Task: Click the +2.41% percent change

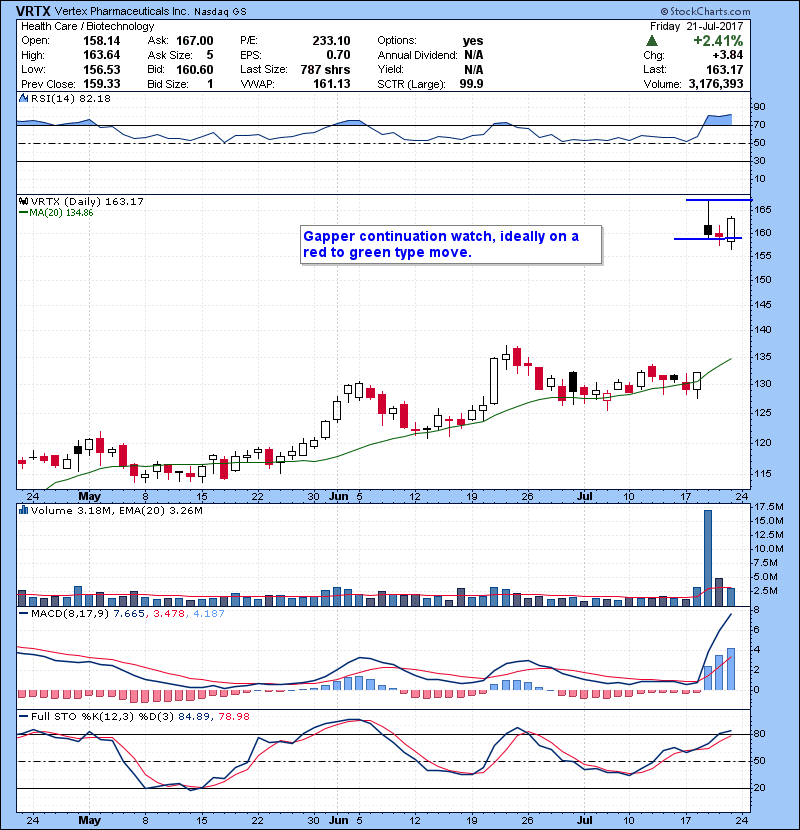Action: pos(718,40)
